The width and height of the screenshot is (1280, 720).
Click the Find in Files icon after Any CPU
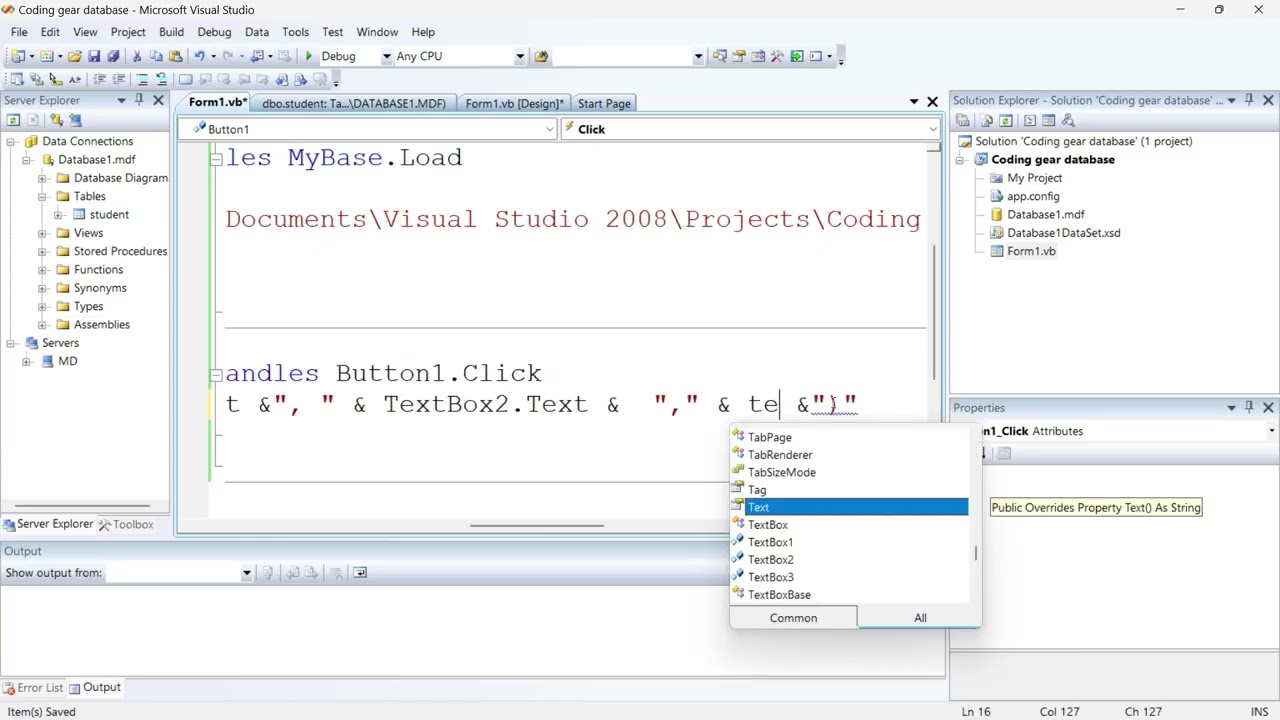coord(541,56)
